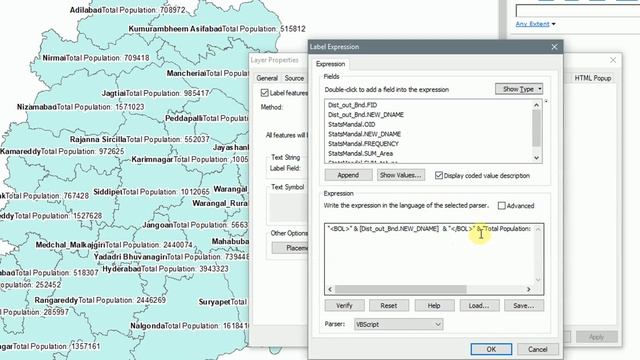Select Dist_out_Bnd.NEW_DNAME field

[x=366, y=115]
